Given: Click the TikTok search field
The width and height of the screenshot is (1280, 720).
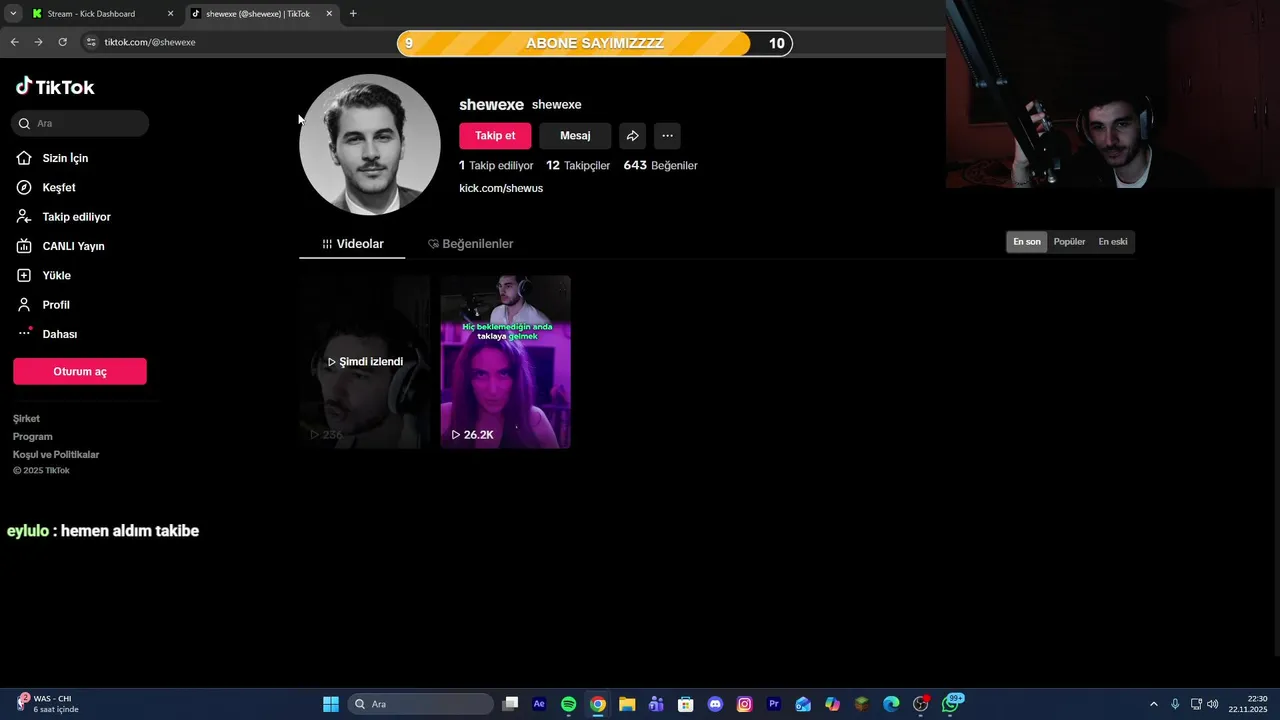Looking at the screenshot, I should (80, 123).
